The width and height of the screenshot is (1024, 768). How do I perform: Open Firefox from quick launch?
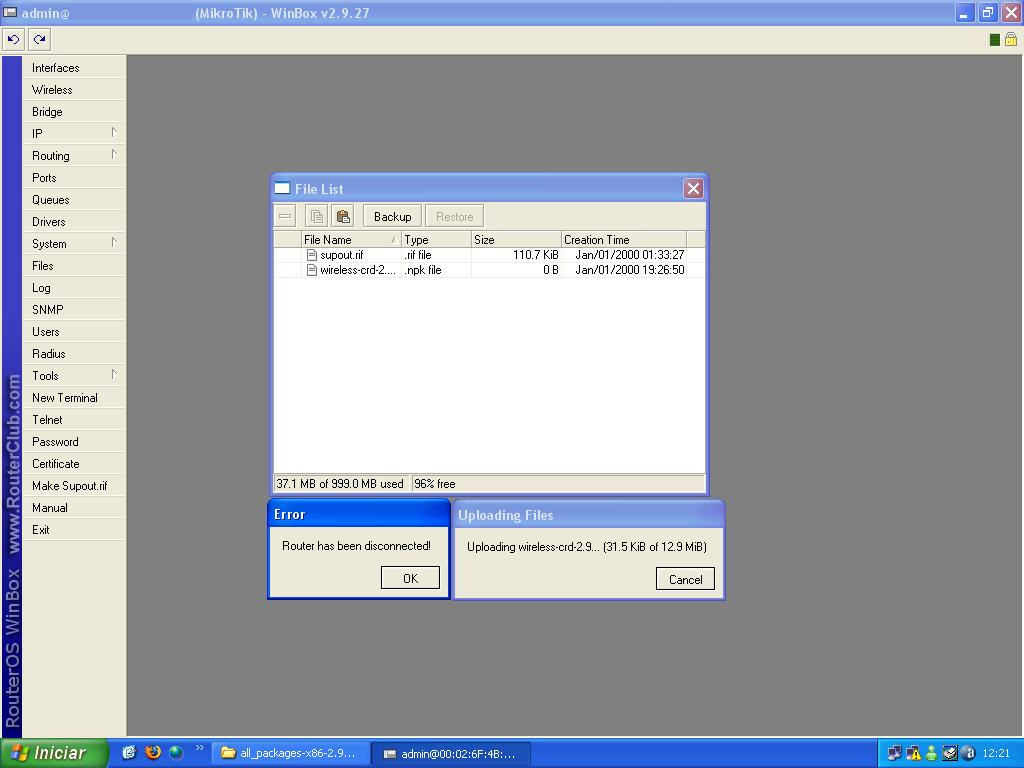point(153,752)
